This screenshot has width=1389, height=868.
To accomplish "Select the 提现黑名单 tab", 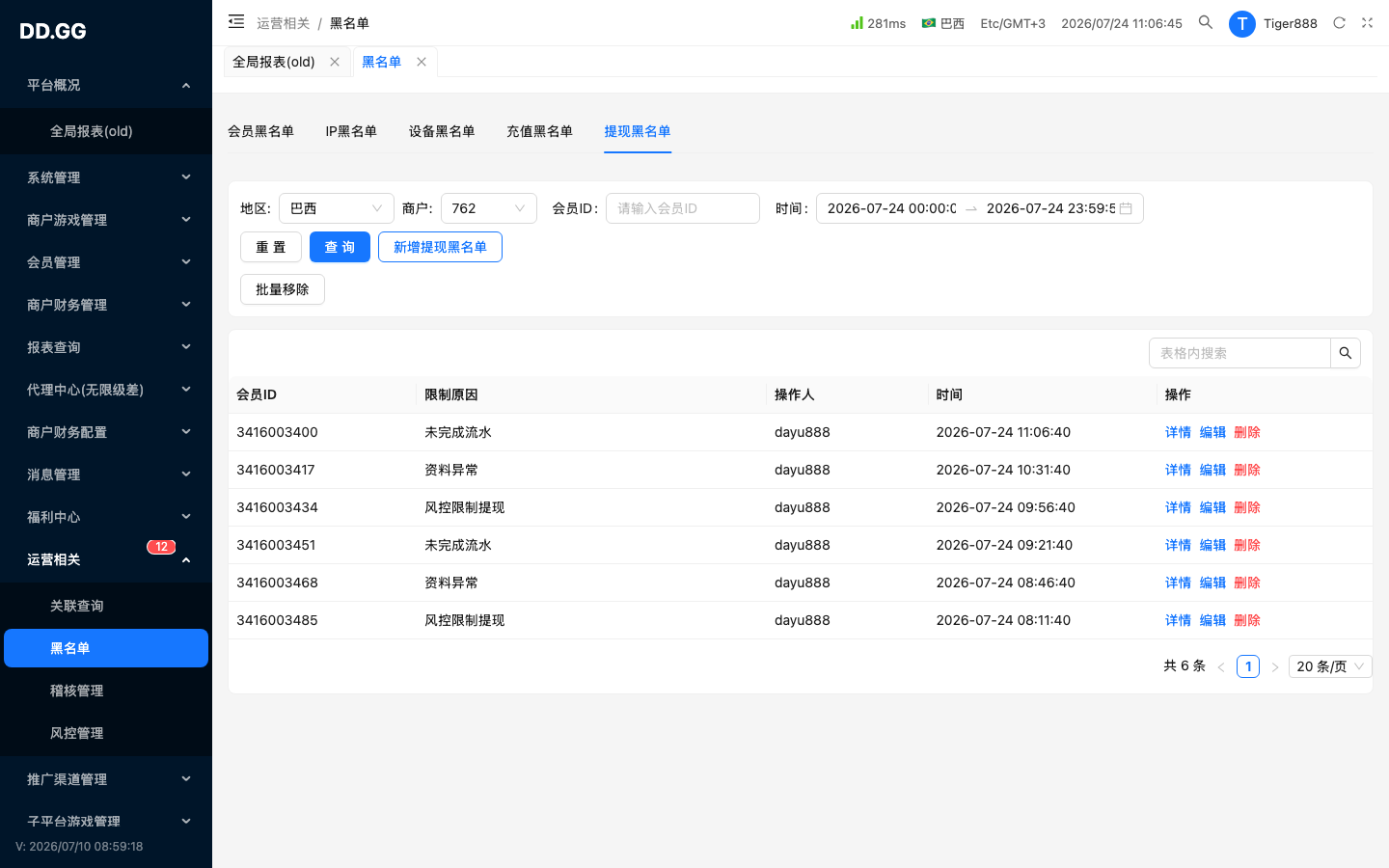I will (638, 131).
